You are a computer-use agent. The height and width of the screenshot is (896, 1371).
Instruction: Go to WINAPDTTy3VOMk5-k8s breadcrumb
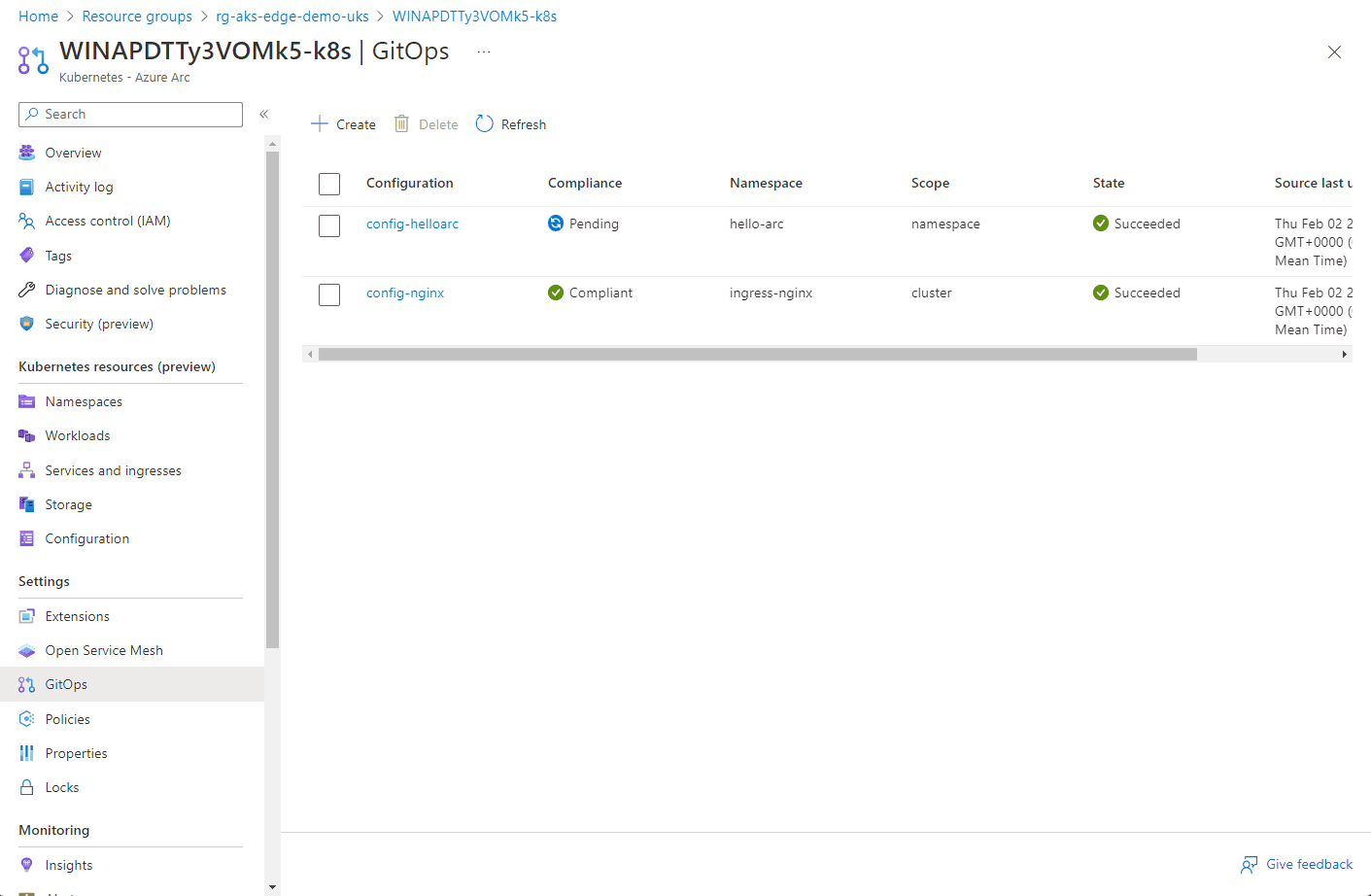474,17
